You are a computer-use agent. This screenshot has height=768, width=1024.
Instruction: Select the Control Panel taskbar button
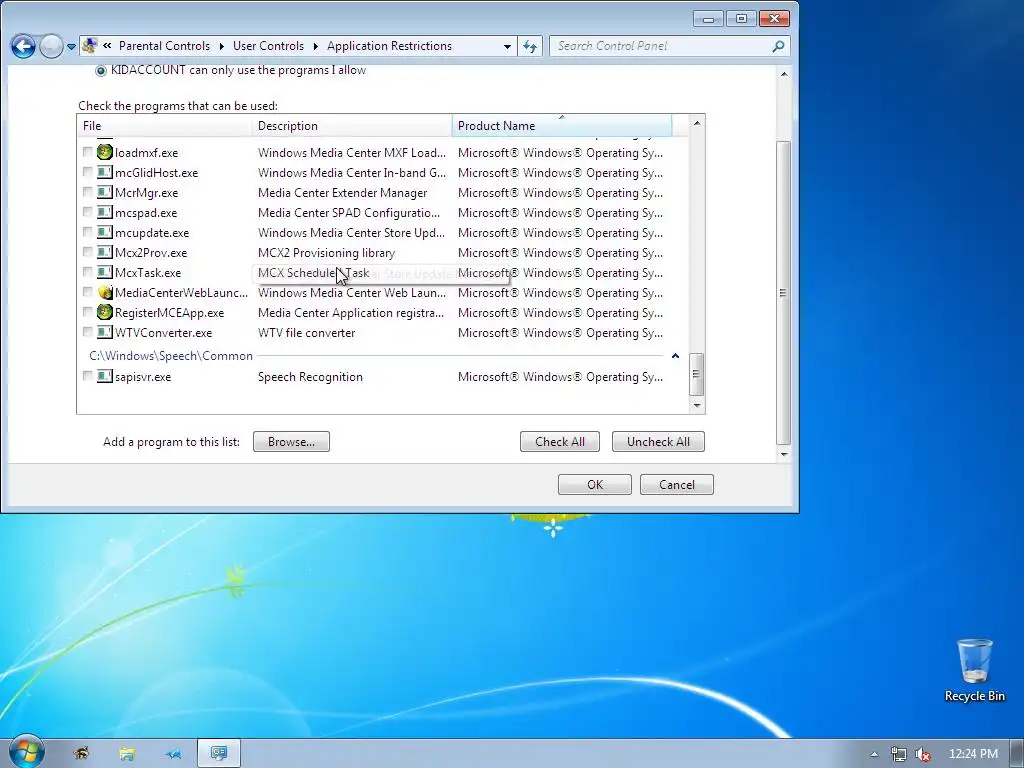[219, 754]
